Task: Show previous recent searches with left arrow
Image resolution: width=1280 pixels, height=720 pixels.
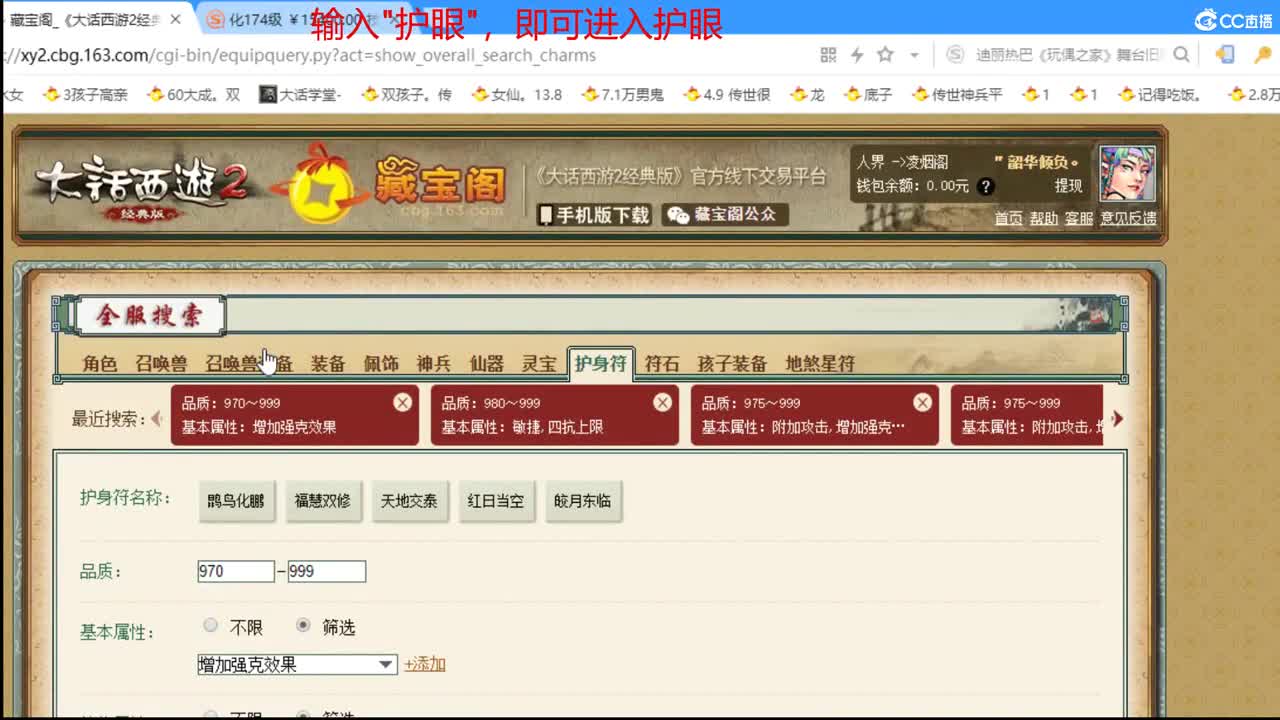Action: [157, 418]
